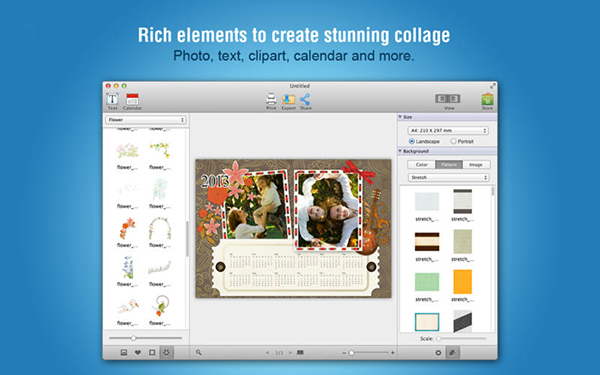The image size is (600, 375).
Task: Click the Print printer icon
Action: (271, 99)
